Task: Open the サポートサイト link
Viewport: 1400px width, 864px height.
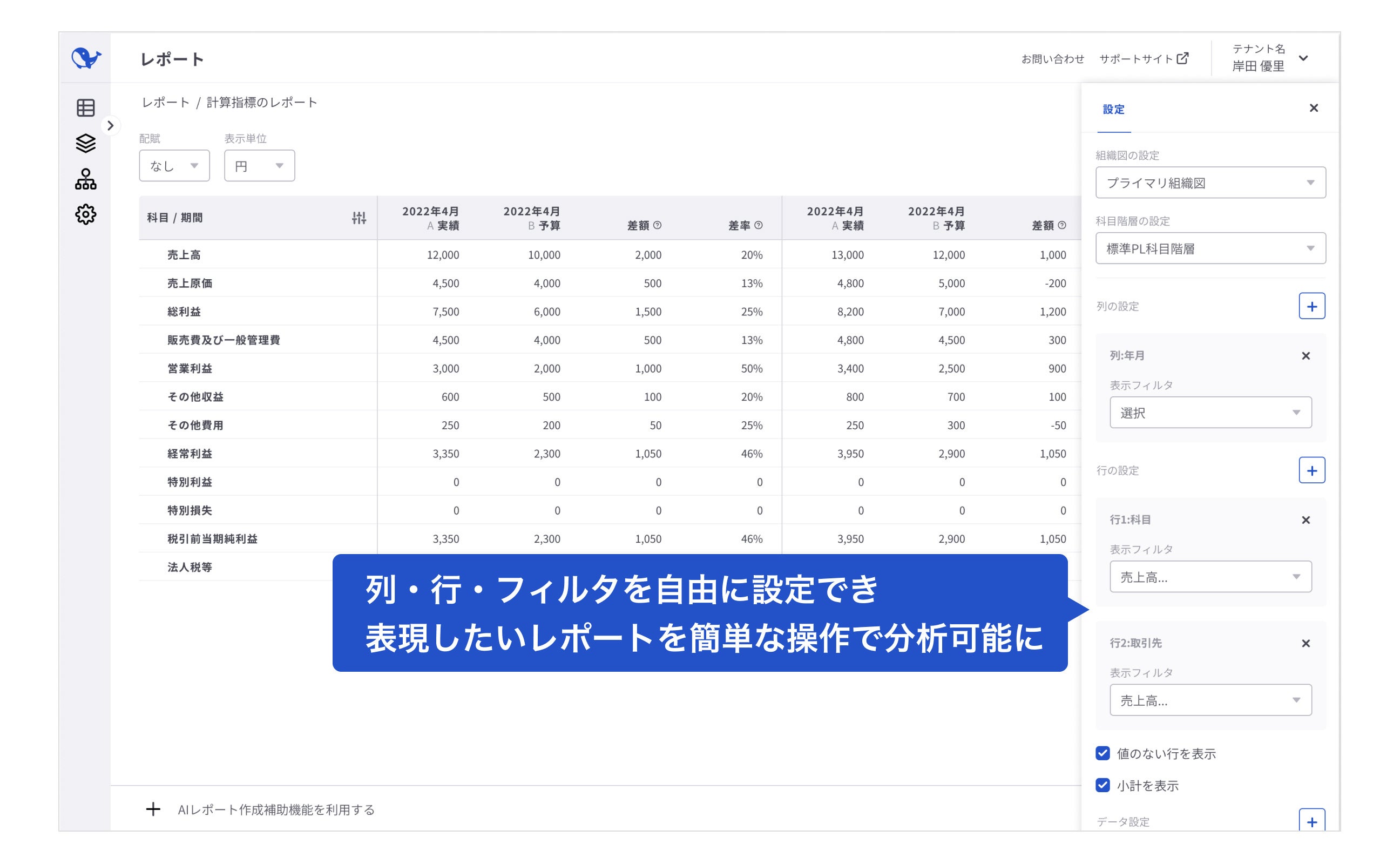Action: click(x=1144, y=59)
